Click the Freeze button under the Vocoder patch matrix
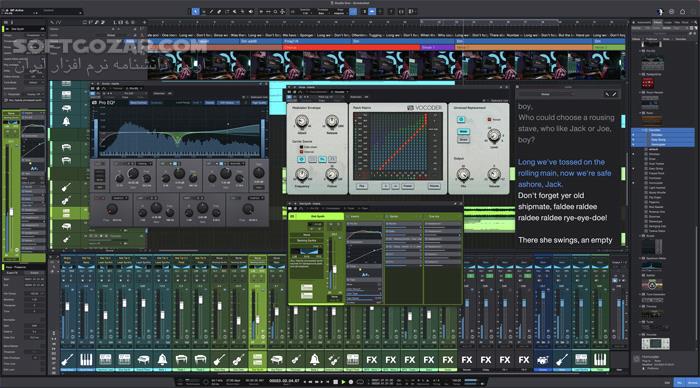 coord(408,186)
